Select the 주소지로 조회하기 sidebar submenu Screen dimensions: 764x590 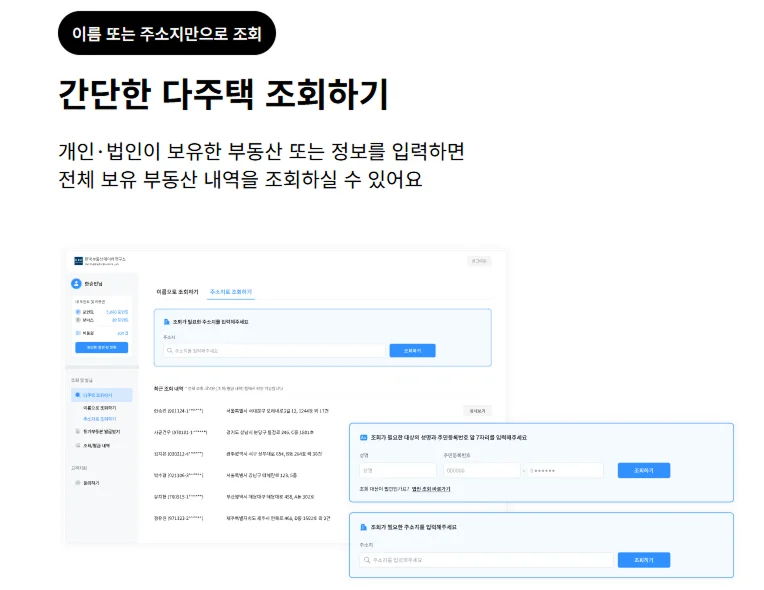99,419
